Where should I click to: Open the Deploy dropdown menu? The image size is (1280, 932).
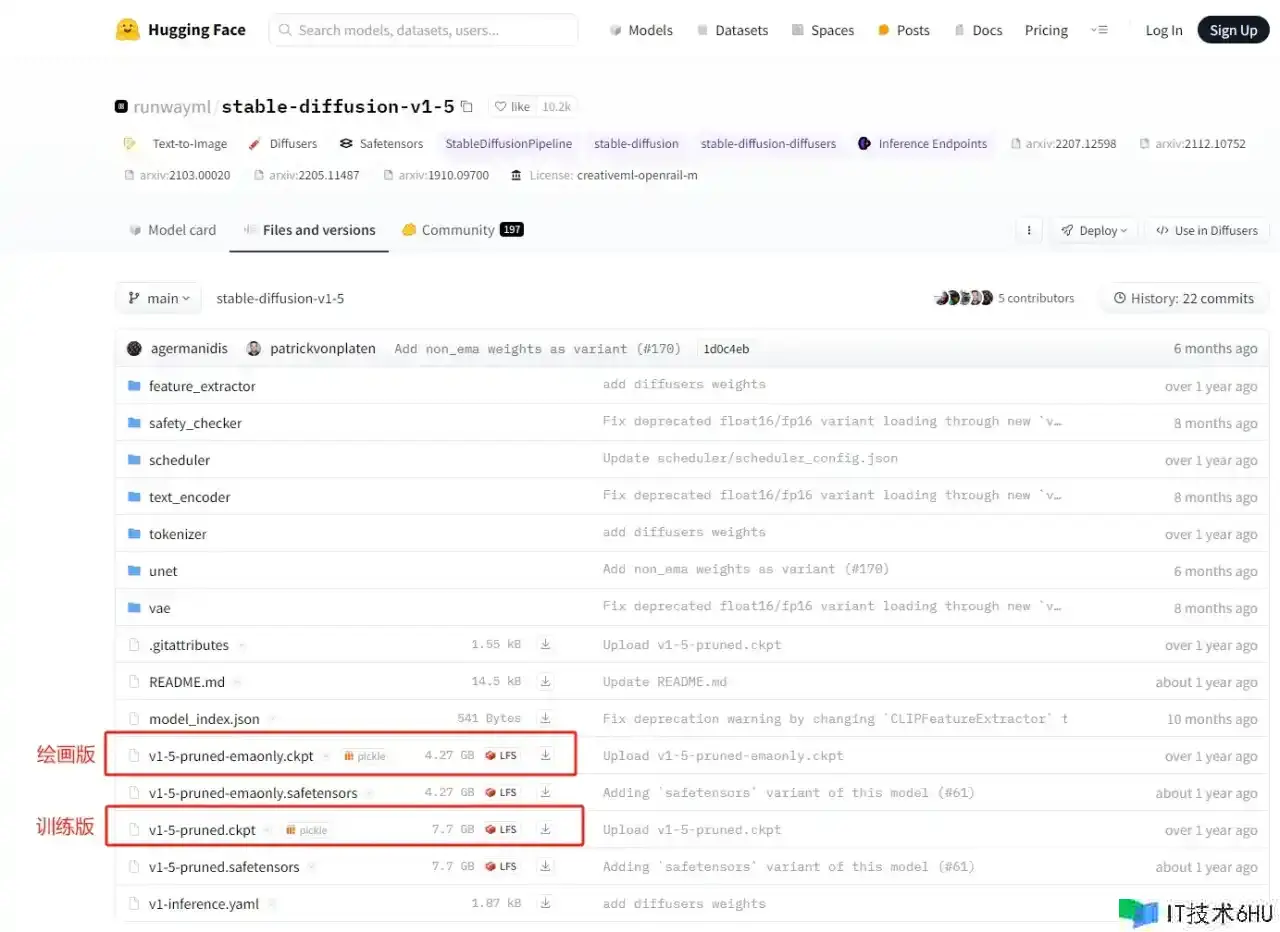[x=1094, y=230]
